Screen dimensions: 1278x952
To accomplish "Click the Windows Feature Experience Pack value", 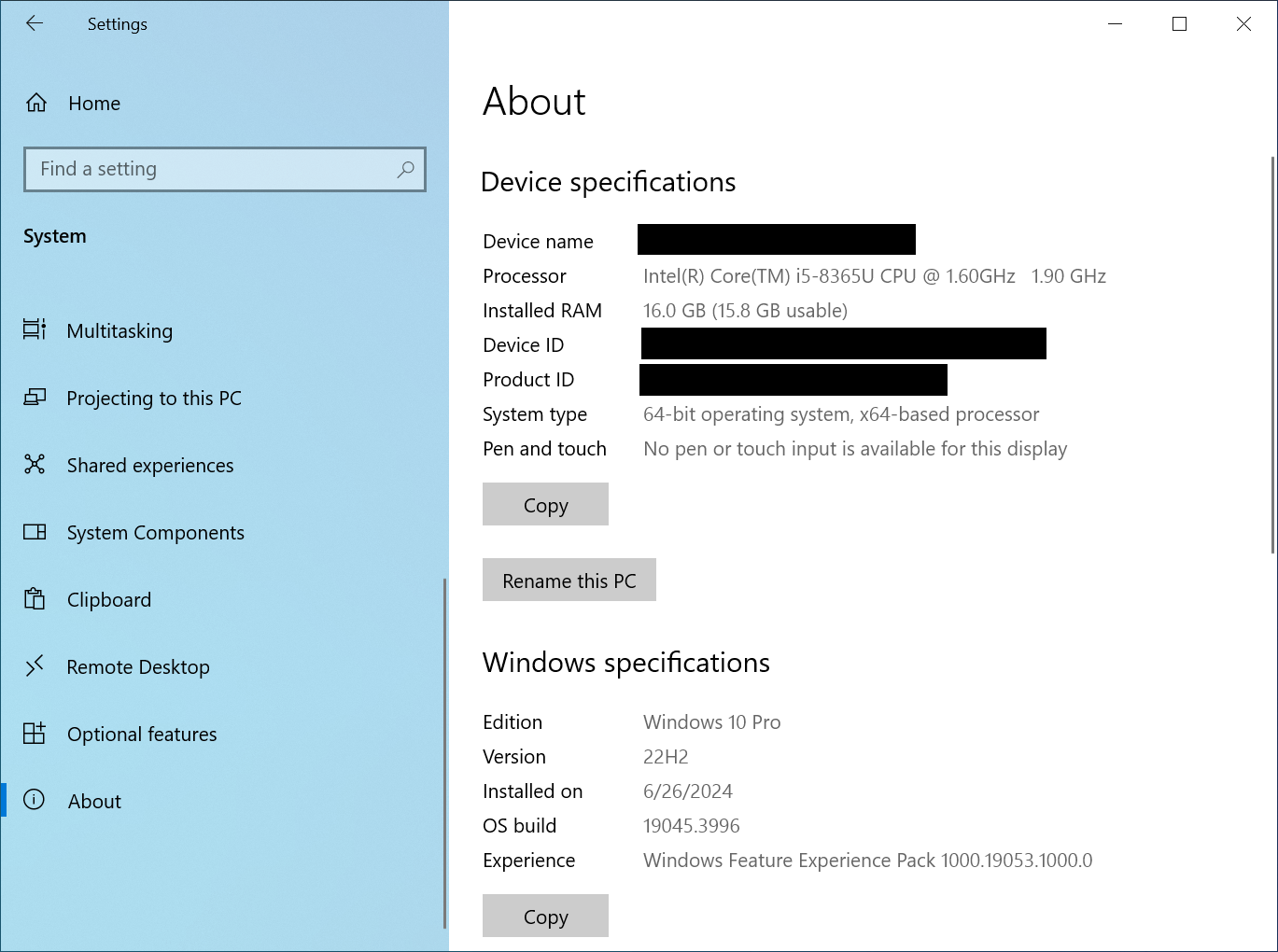I will pos(868,861).
